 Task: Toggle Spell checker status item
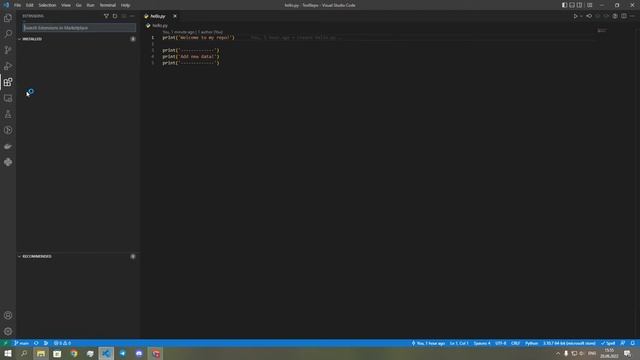[x=608, y=343]
